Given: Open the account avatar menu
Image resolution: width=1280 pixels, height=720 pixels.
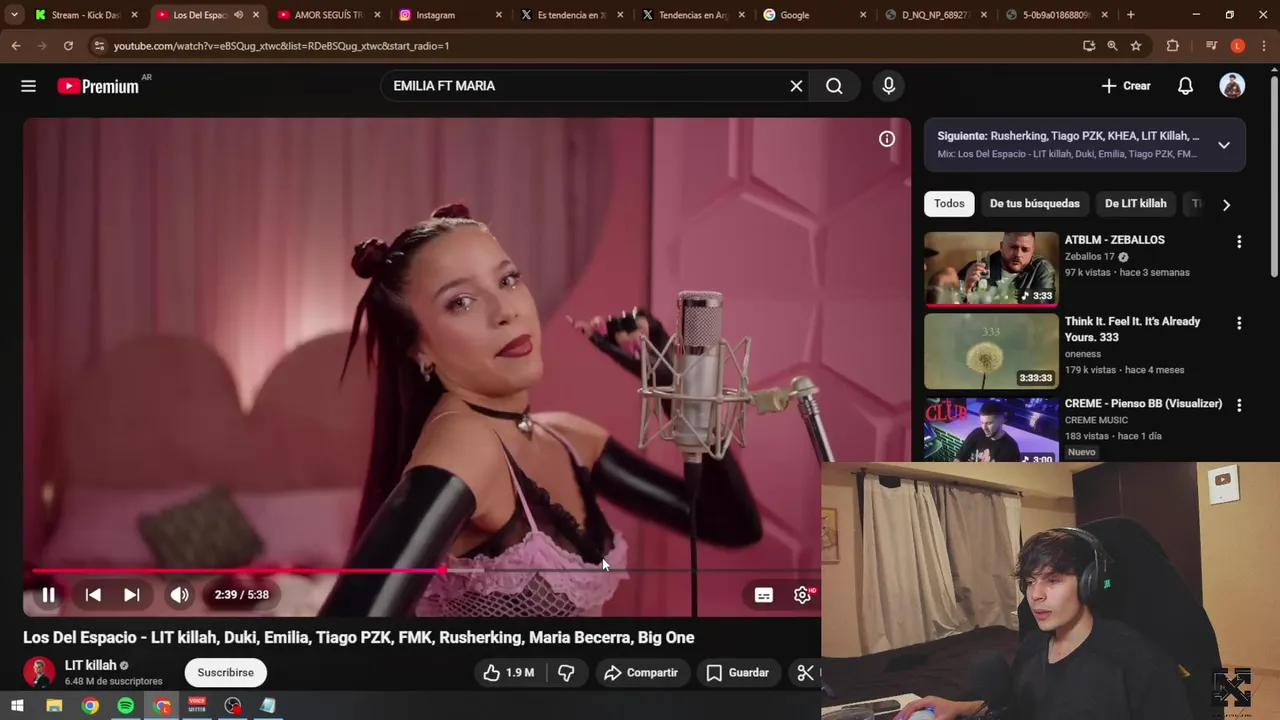Looking at the screenshot, I should click(x=1232, y=86).
